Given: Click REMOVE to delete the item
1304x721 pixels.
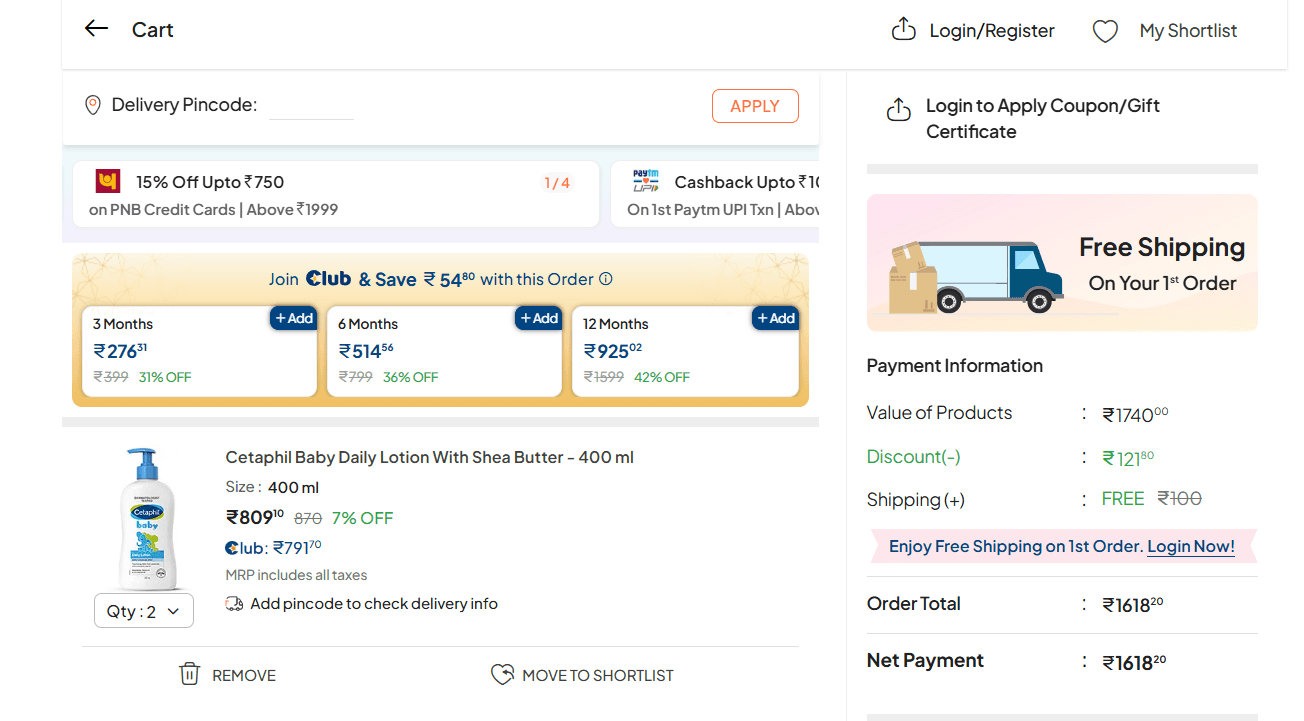Looking at the screenshot, I should click(244, 675).
